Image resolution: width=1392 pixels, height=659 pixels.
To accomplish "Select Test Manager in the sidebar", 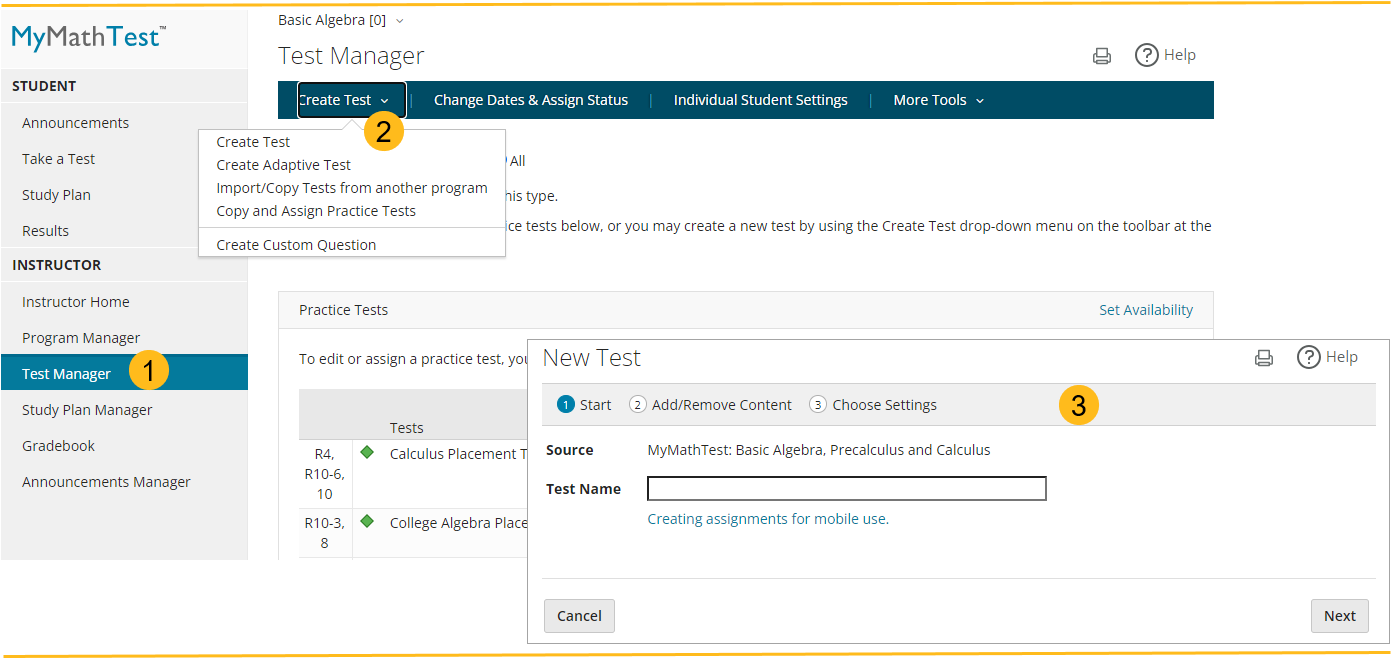I will [124, 373].
